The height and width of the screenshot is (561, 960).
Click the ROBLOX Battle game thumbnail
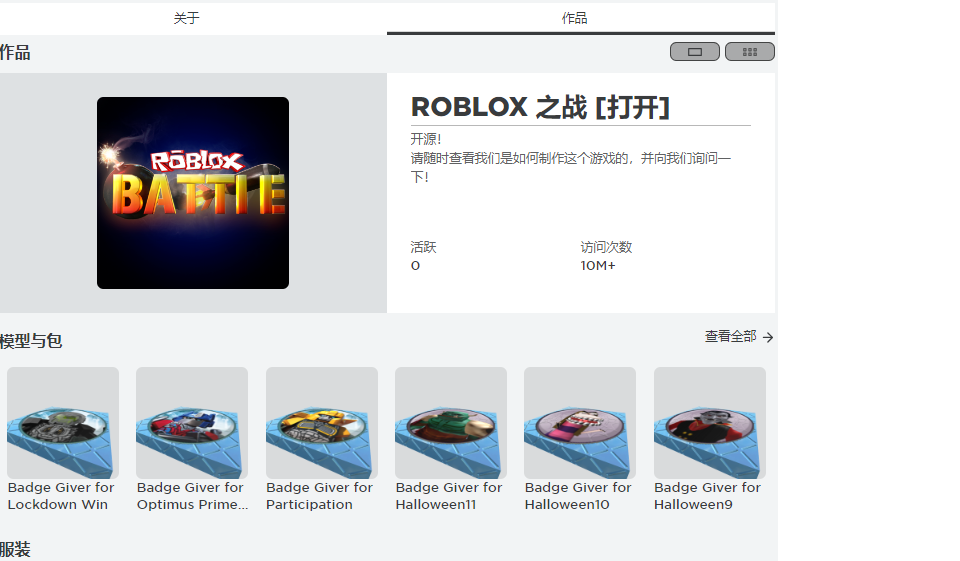click(x=193, y=193)
